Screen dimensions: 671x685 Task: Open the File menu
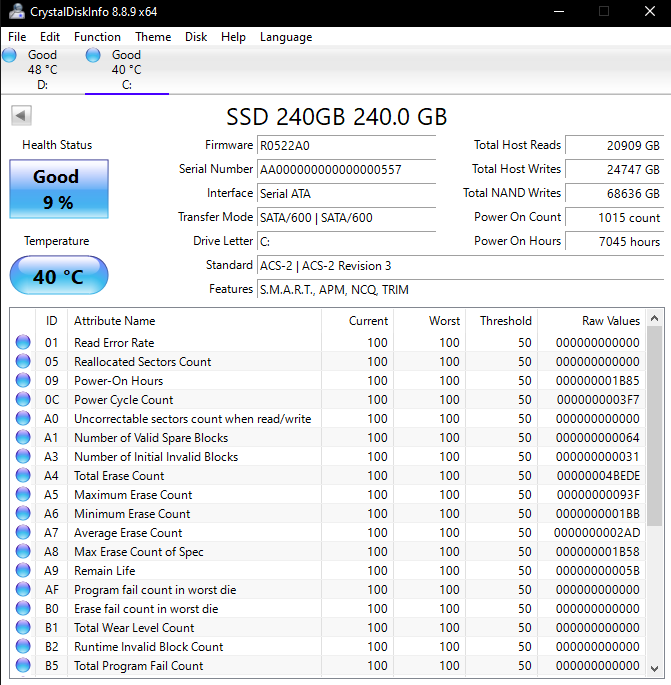[x=17, y=37]
